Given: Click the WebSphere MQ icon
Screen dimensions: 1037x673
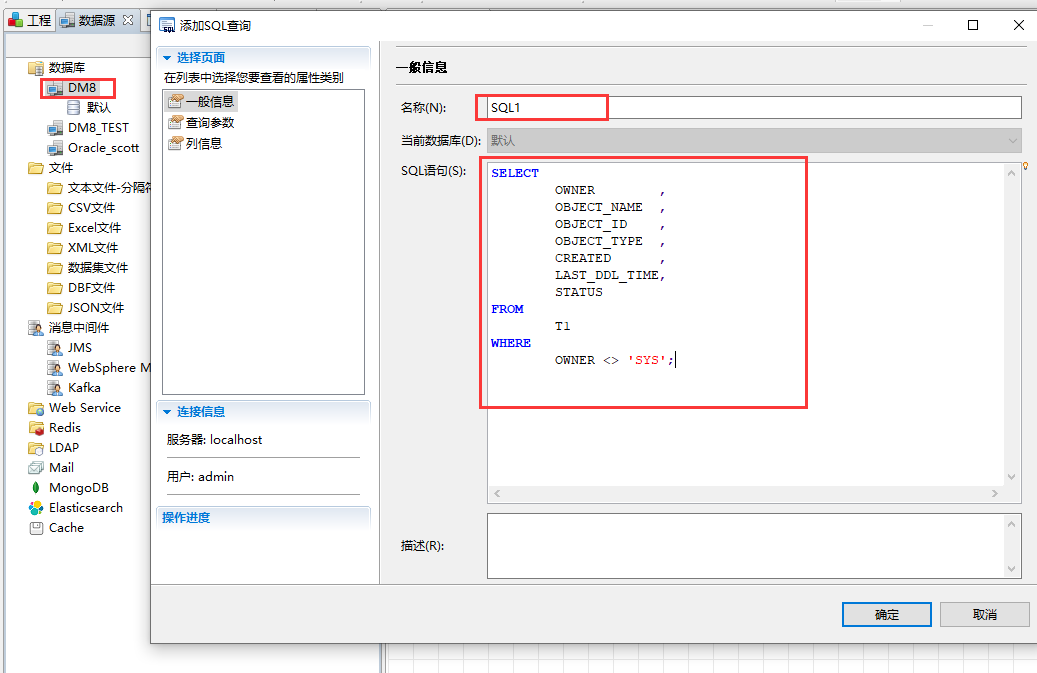Looking at the screenshot, I should coord(55,367).
